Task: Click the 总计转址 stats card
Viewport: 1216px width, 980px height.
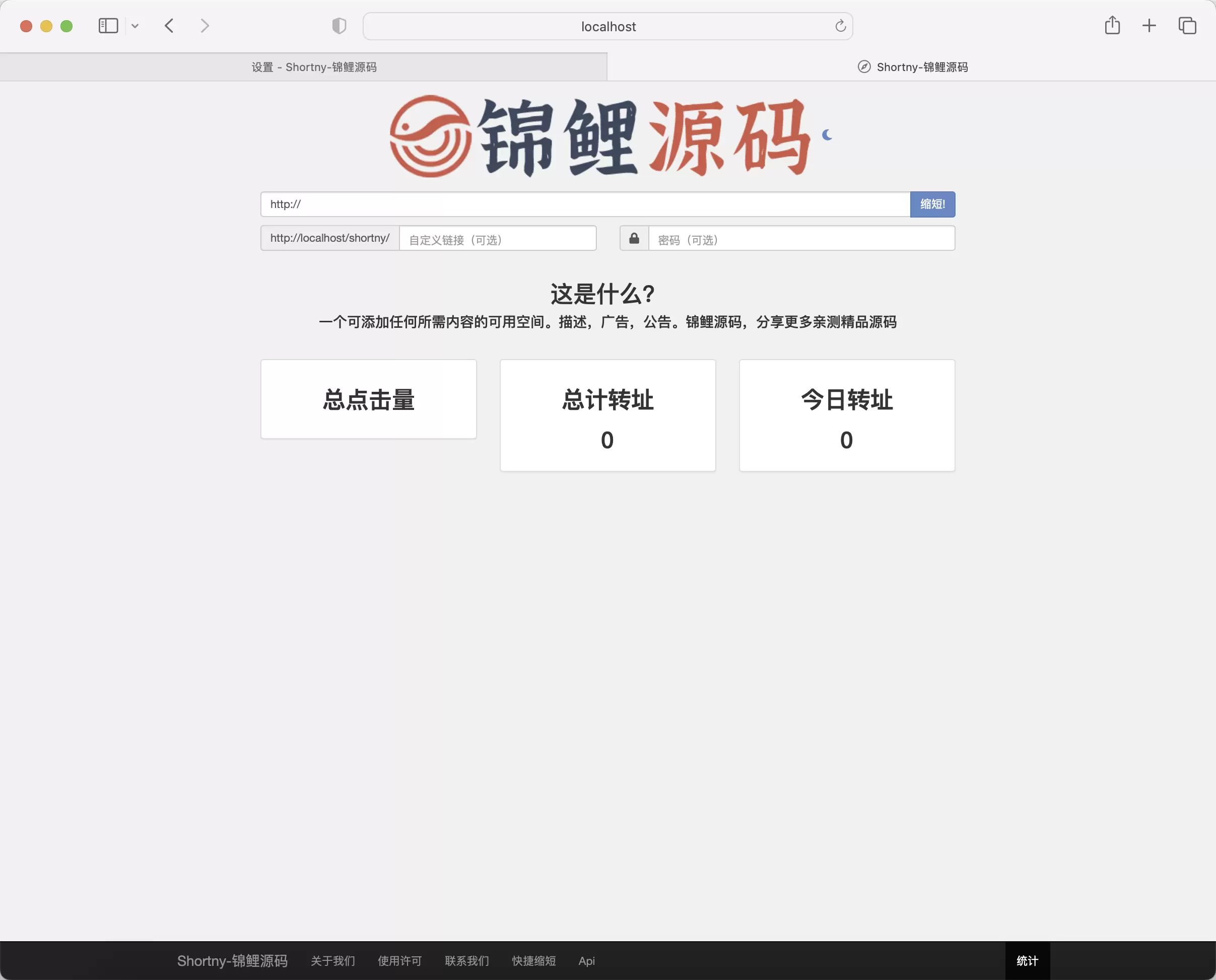Action: point(607,415)
